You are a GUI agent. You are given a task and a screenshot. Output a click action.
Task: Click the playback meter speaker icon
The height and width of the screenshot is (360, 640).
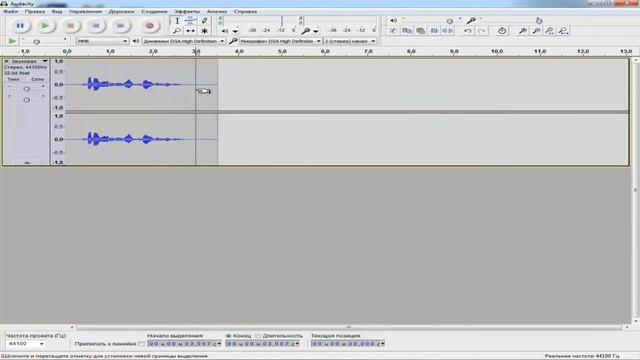pos(225,31)
